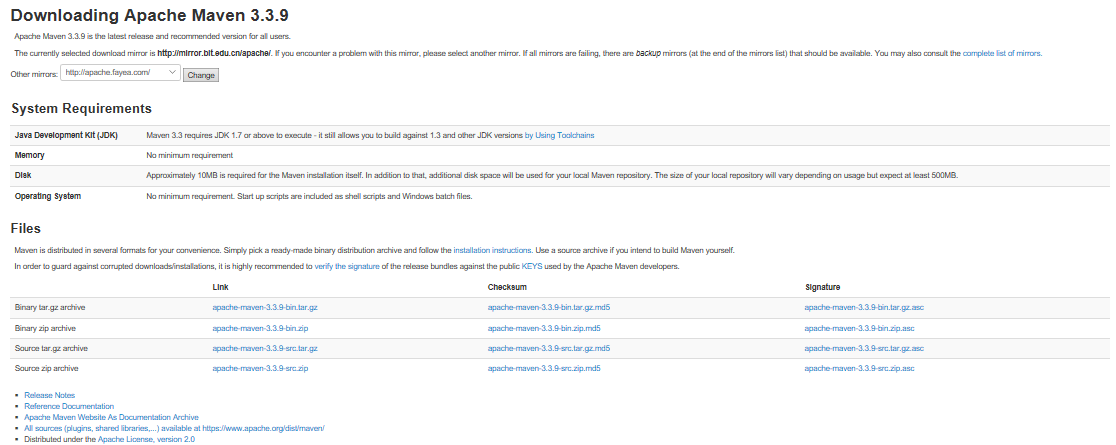Download apache-maven-3.3.9-bin.zip

(260, 328)
